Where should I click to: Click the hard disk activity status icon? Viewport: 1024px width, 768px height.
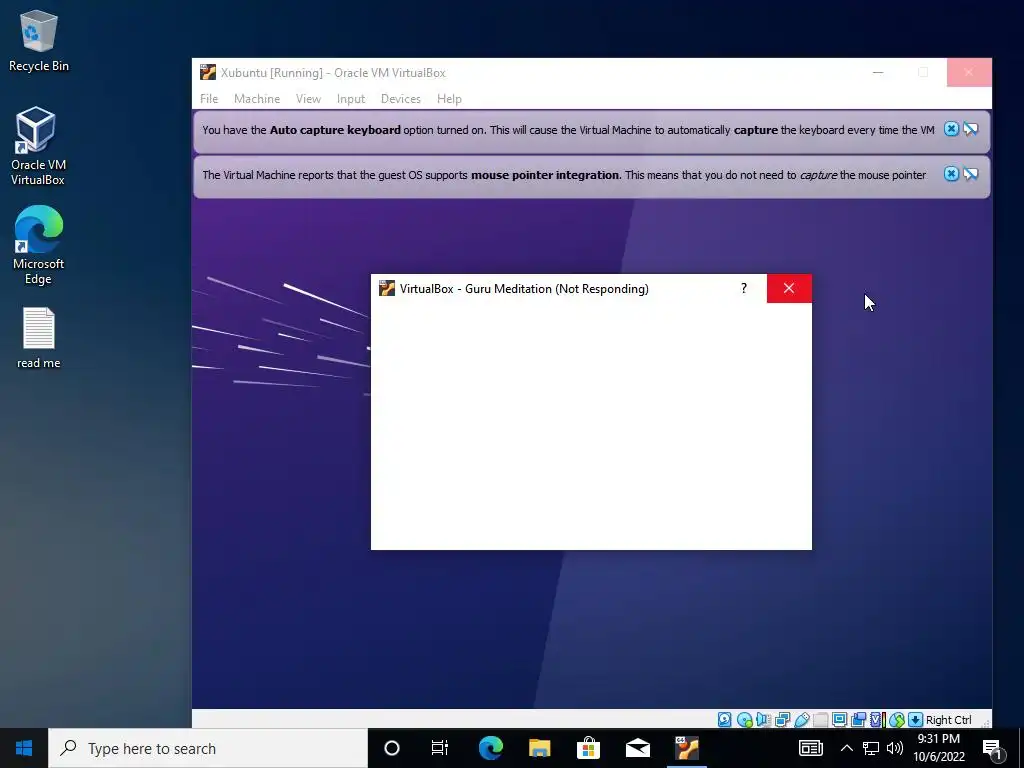pyautogui.click(x=724, y=720)
